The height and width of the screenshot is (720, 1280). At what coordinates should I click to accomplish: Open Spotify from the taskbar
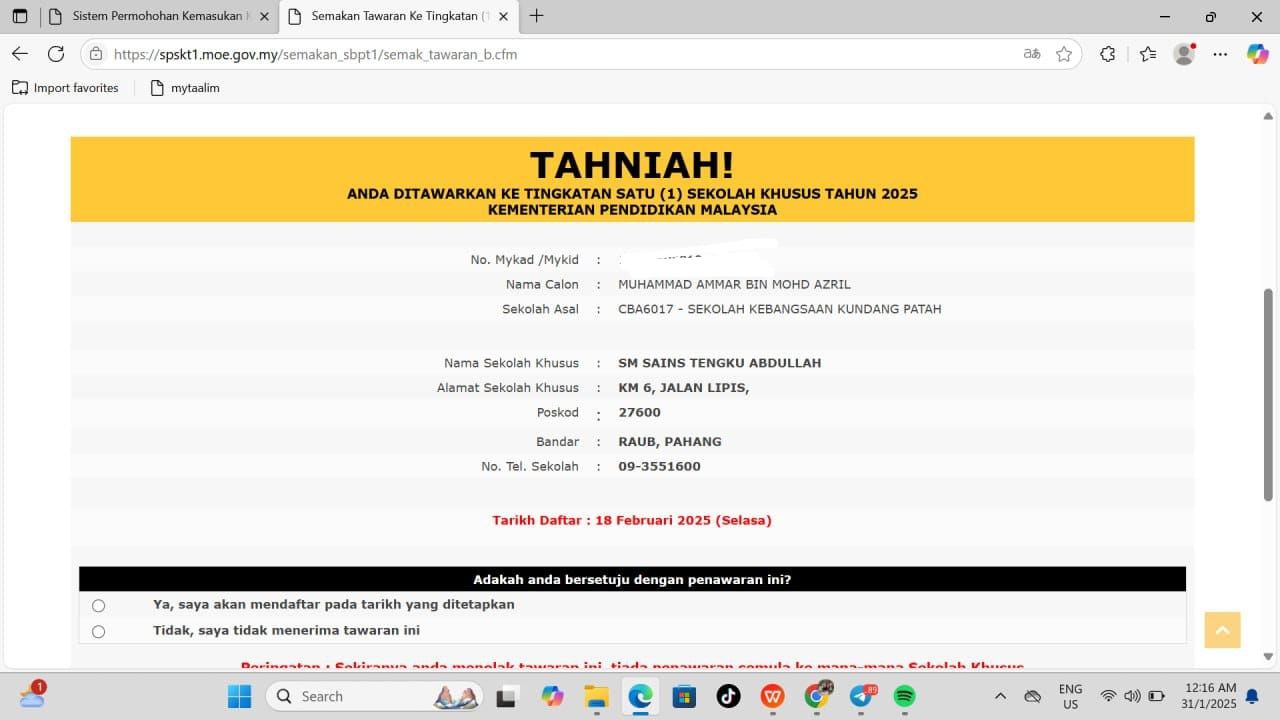(x=904, y=696)
